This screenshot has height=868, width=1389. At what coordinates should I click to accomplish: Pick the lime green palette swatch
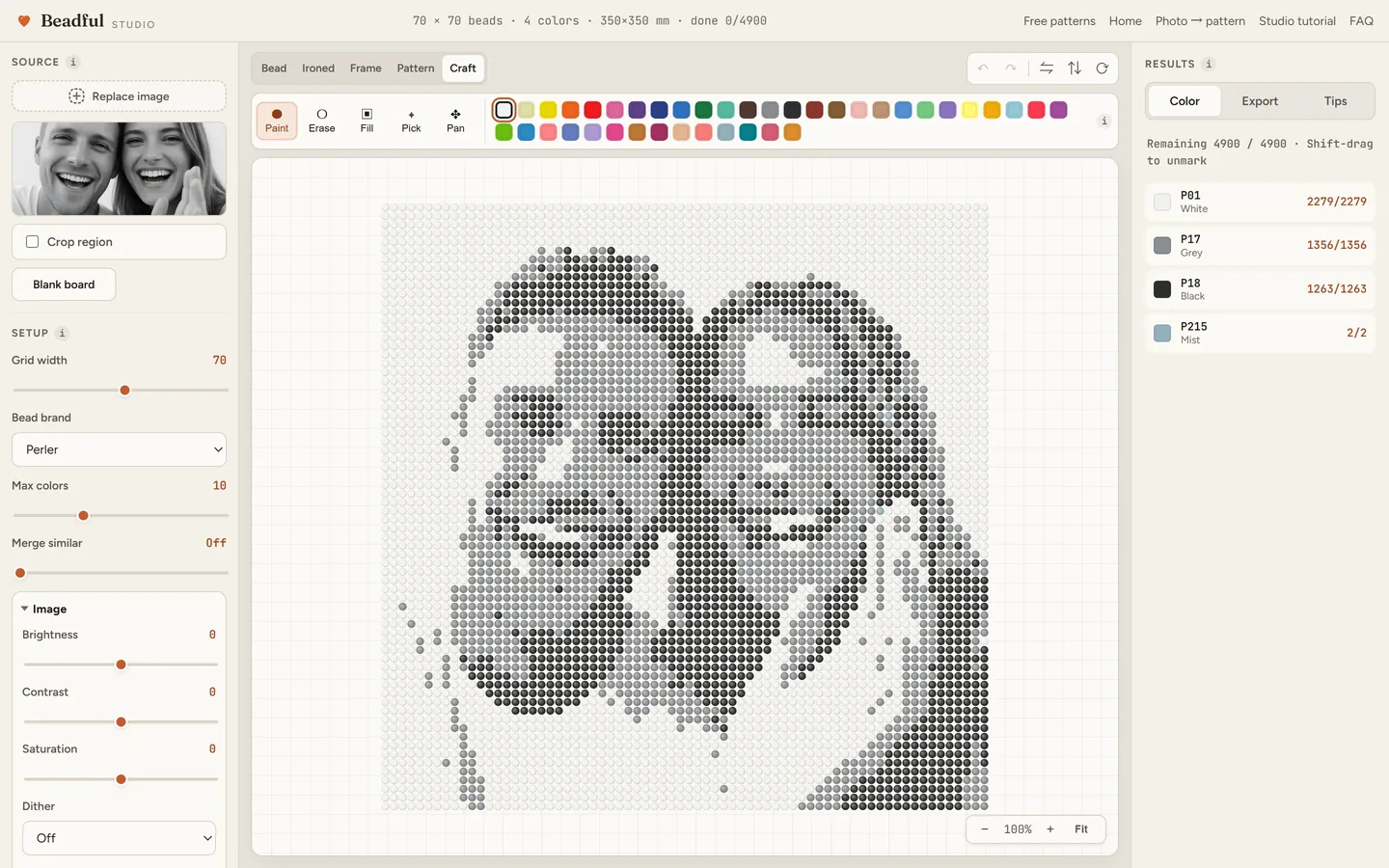[x=504, y=132]
